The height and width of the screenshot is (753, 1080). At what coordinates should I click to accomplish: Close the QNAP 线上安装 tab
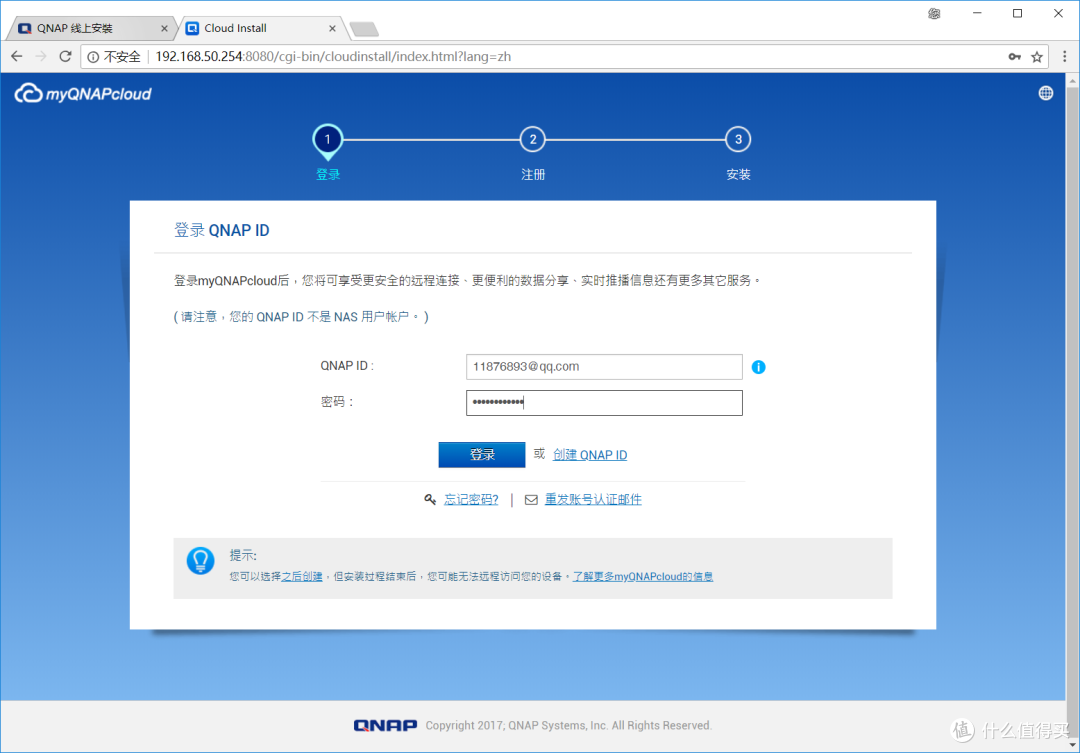click(164, 28)
